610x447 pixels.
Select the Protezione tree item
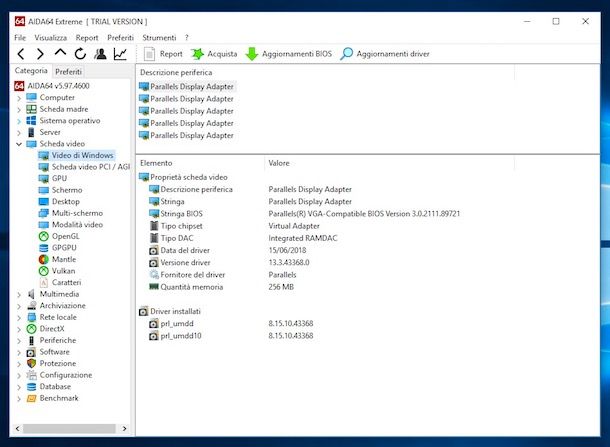(x=51, y=363)
